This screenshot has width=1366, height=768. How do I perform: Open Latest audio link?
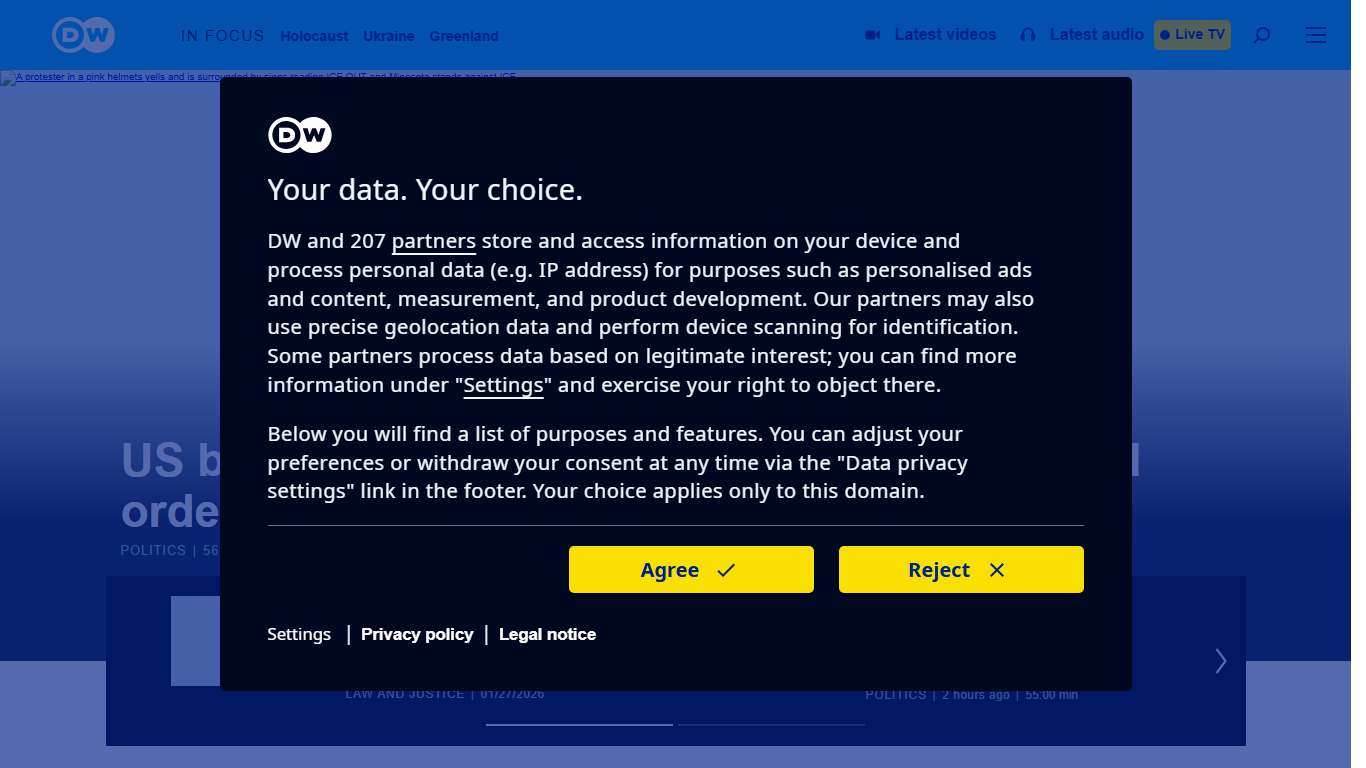[1096, 35]
